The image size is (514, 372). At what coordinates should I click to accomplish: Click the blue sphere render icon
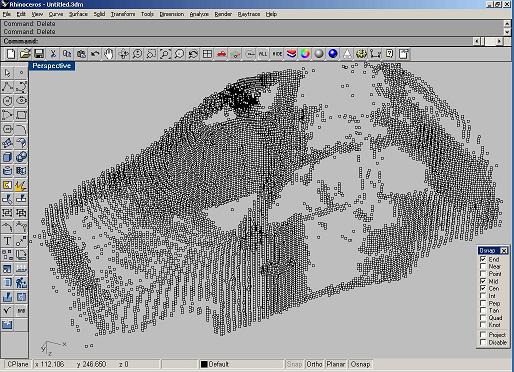pyautogui.click(x=333, y=54)
